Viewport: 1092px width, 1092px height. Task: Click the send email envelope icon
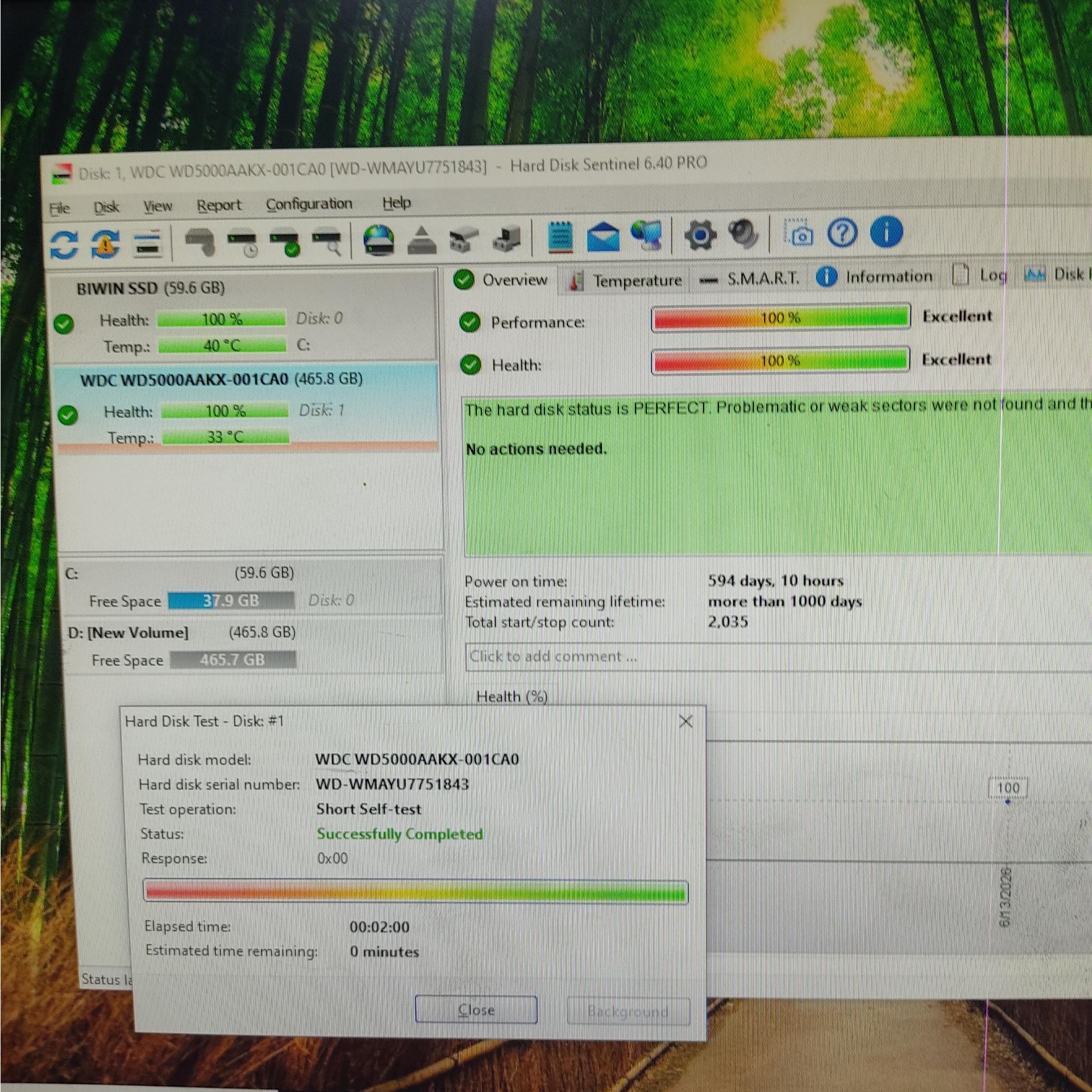tap(603, 236)
